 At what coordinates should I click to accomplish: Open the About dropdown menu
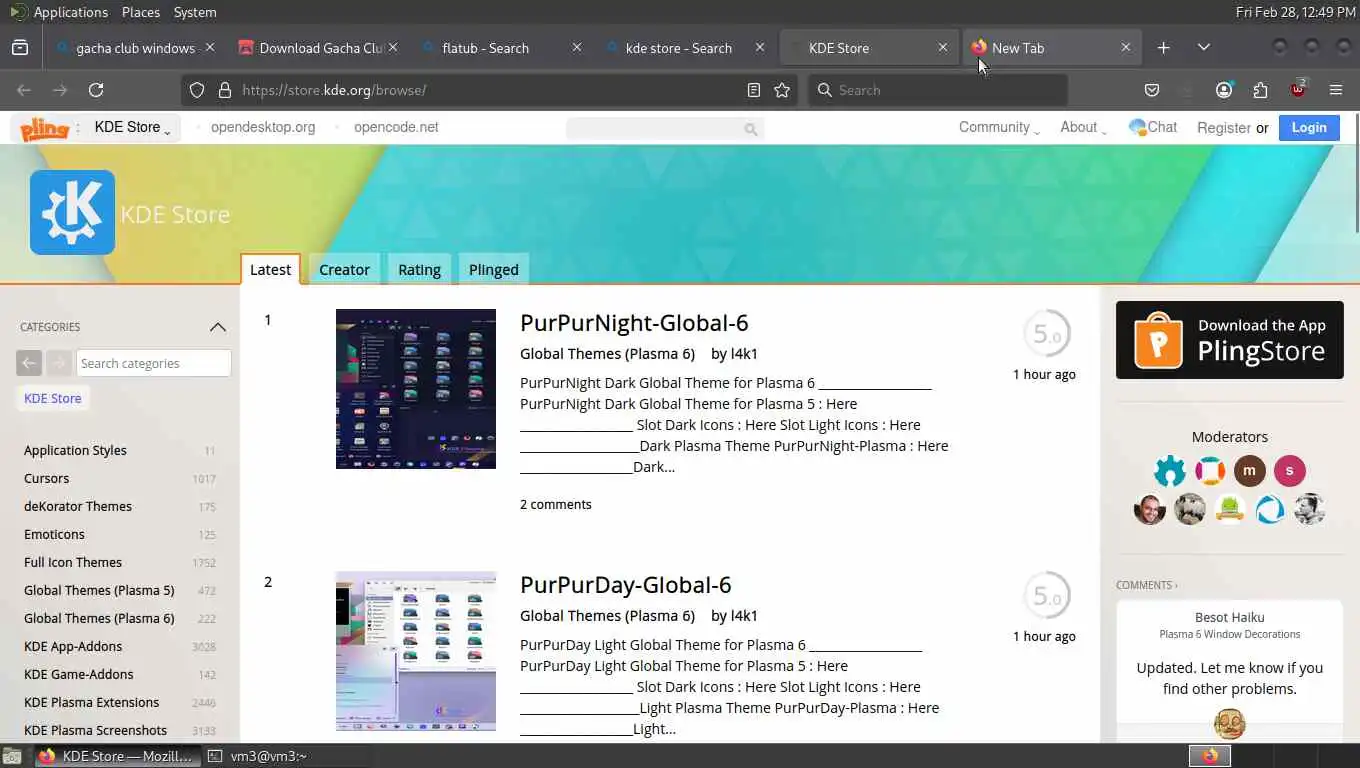(x=1084, y=127)
